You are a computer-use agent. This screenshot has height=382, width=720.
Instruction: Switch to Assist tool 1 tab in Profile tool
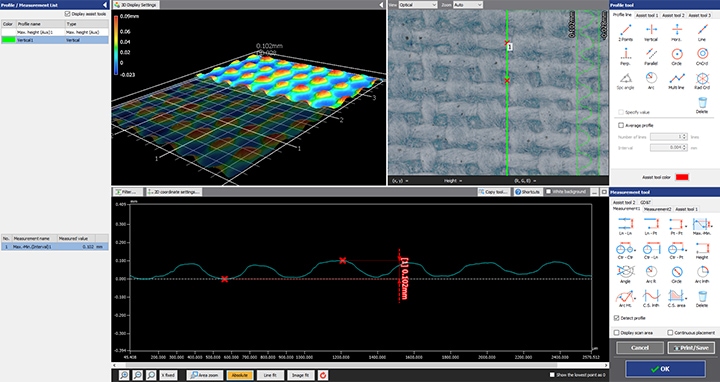point(647,15)
